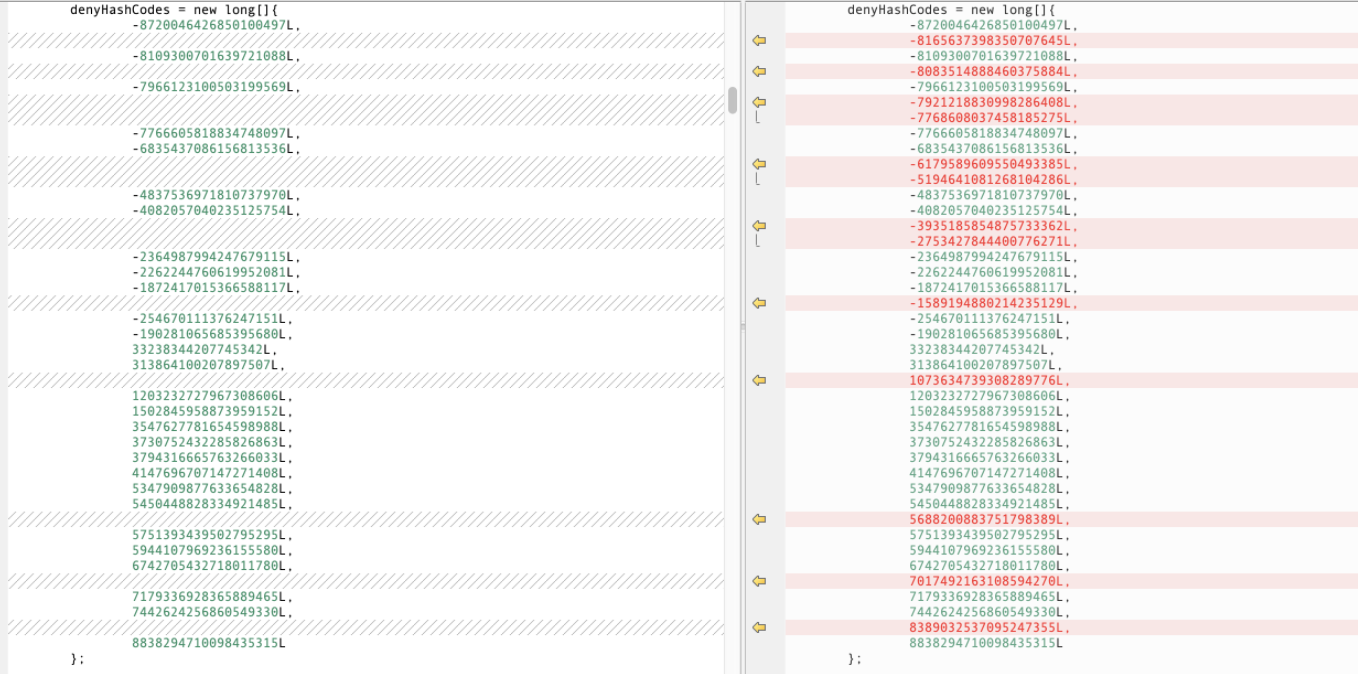The image size is (1358, 674).
Task: Click the left pane's vertical scrollbar thumb
Action: tap(732, 100)
